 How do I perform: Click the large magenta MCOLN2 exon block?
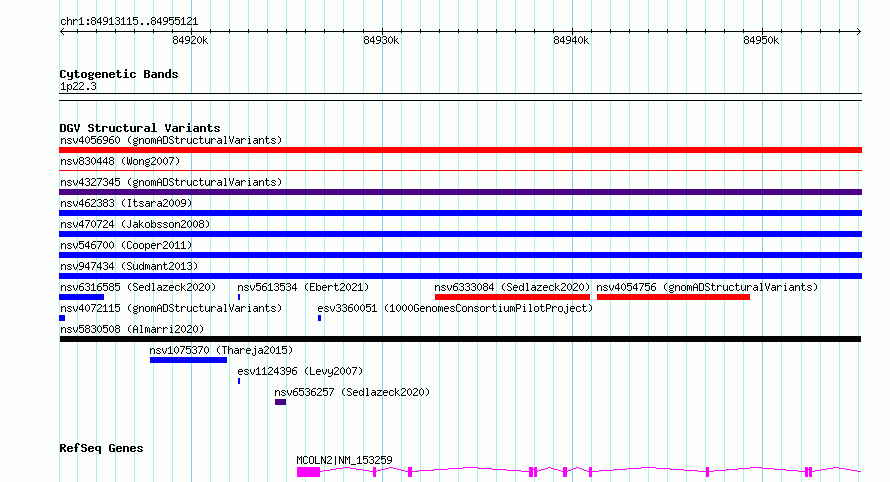click(x=308, y=472)
